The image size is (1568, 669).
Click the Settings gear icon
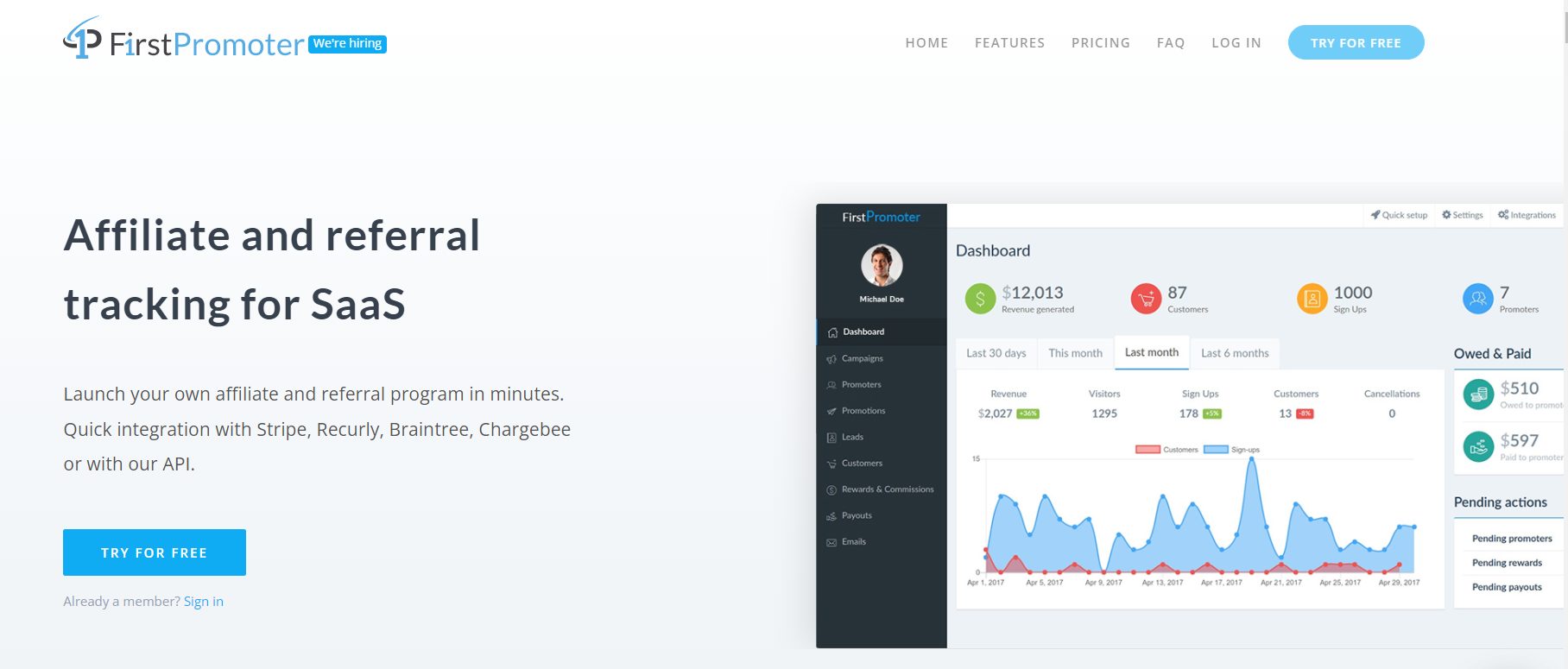[1446, 215]
